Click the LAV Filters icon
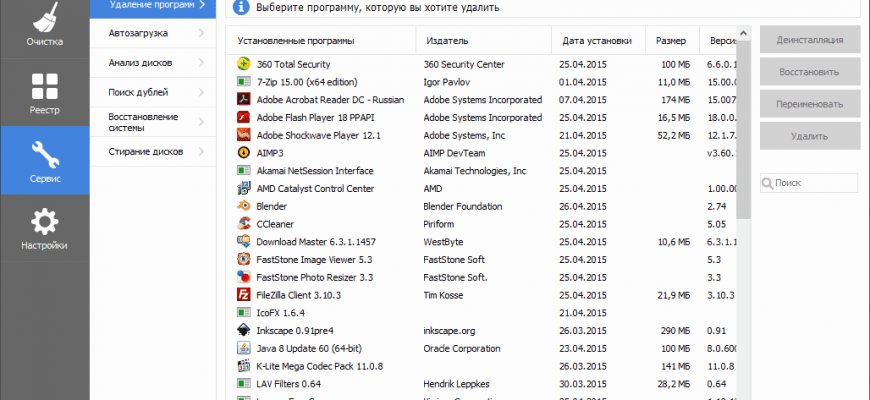The image size is (870, 400). pos(243,384)
